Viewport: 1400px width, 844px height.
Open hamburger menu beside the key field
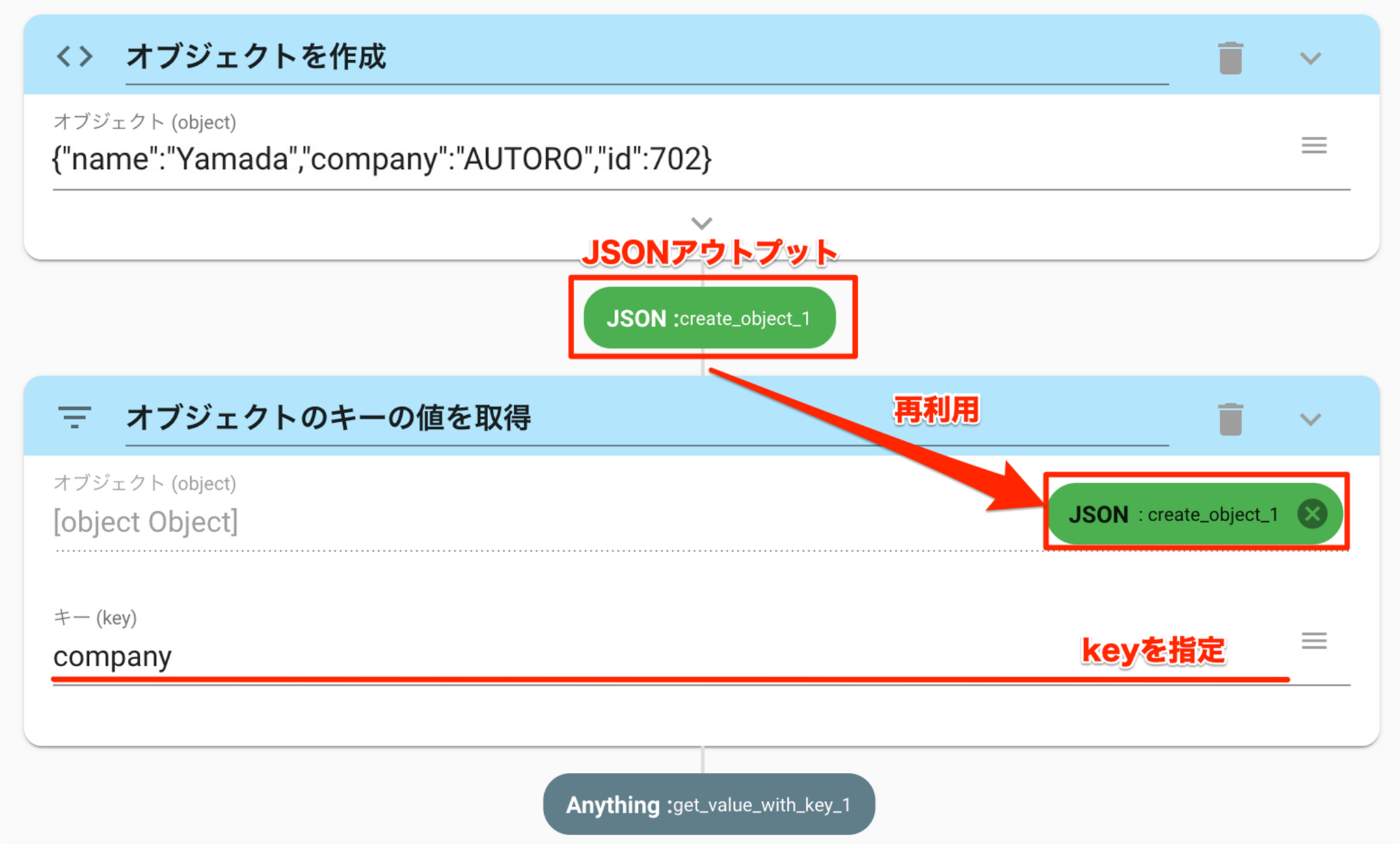pos(1313,641)
